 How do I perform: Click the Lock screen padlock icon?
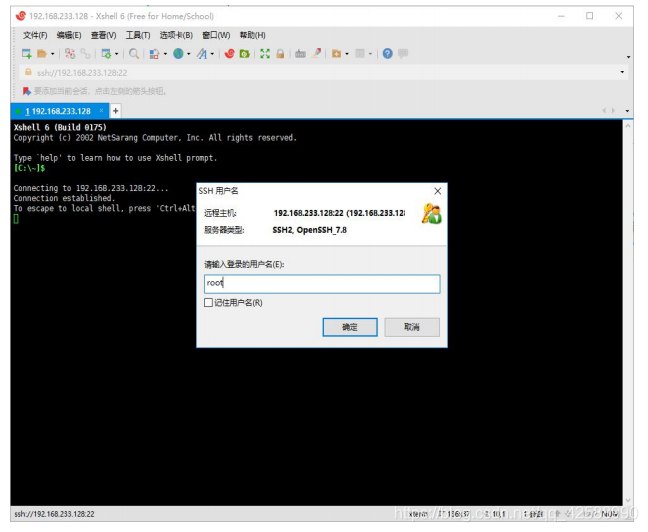280,53
